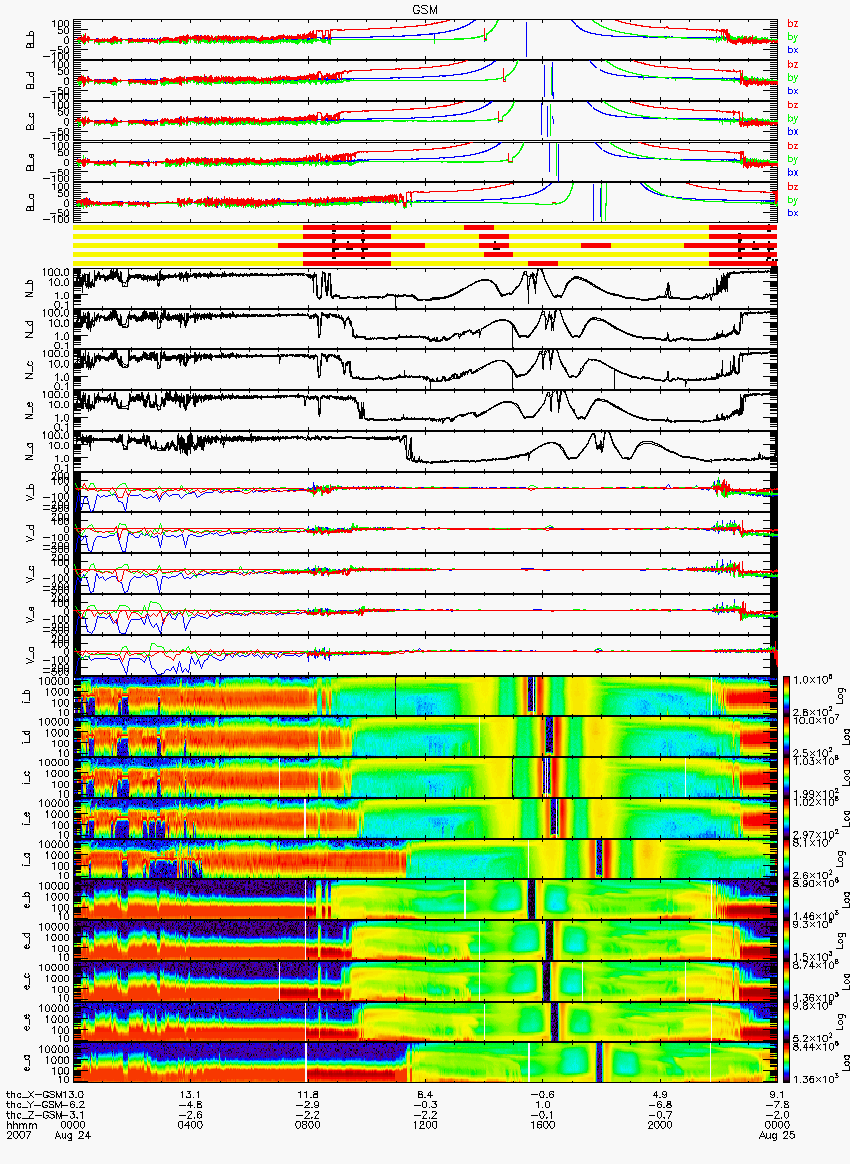Click the 1600 time tick label
This screenshot has height=1164, width=850.
click(x=543, y=1125)
